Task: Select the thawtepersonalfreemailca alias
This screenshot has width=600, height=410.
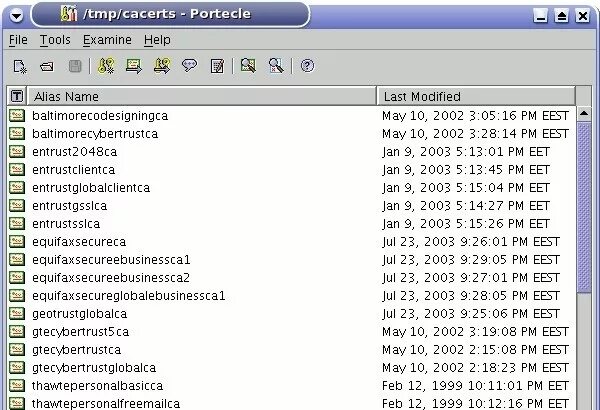Action: [106, 403]
